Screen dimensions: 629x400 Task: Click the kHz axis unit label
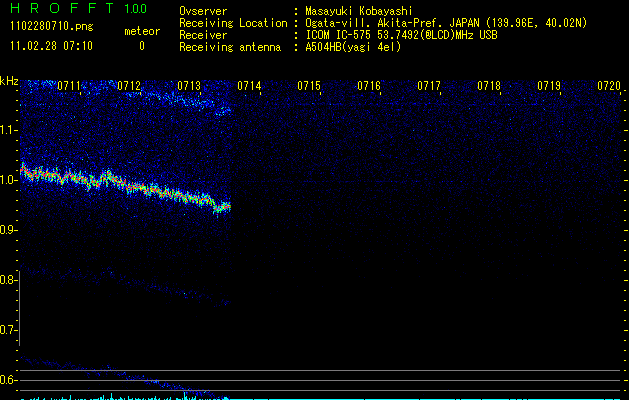click(9, 81)
